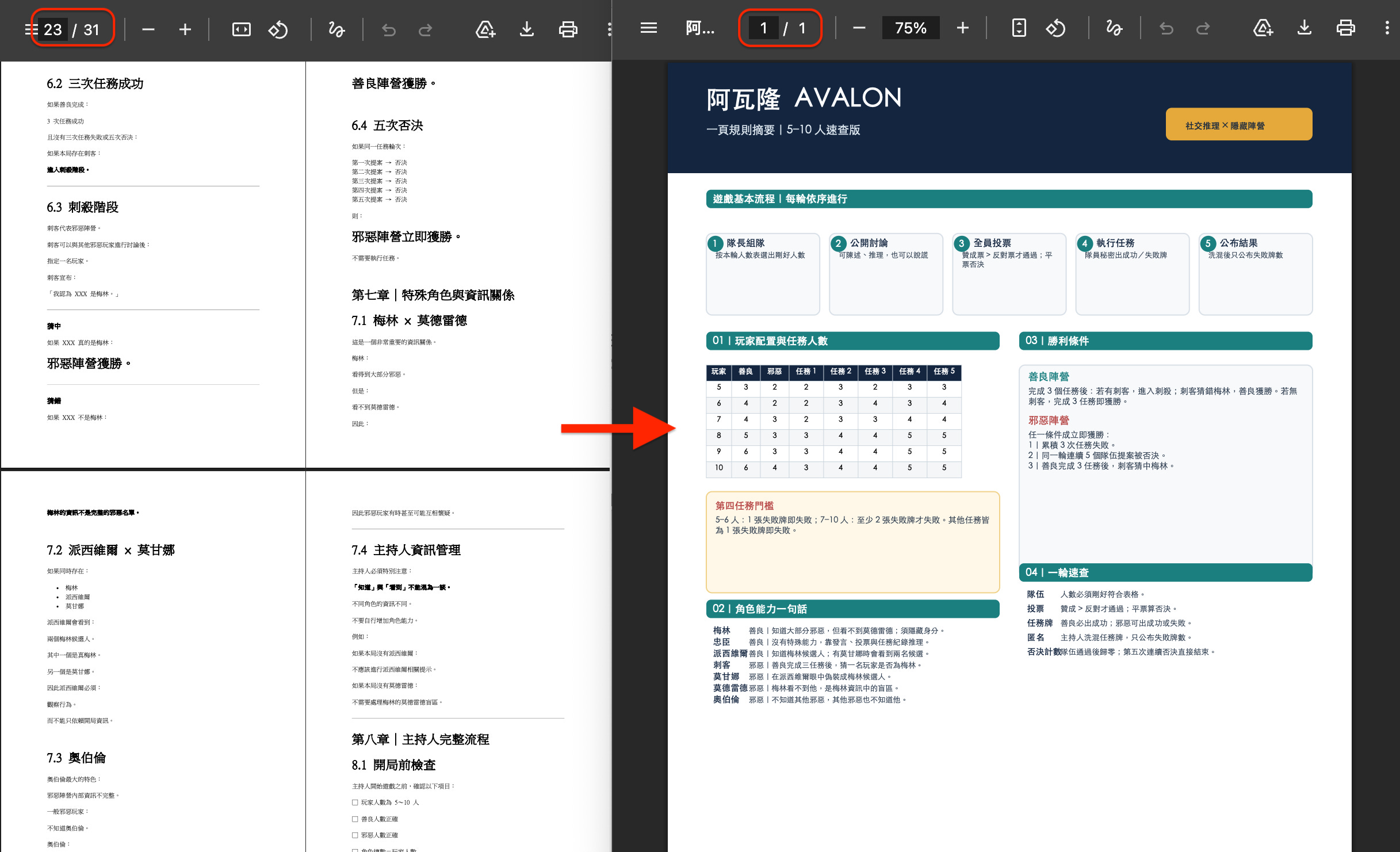Viewport: 1400px width, 852px height.
Task: Click page number field showing 1 in right viewer
Action: 763,28
